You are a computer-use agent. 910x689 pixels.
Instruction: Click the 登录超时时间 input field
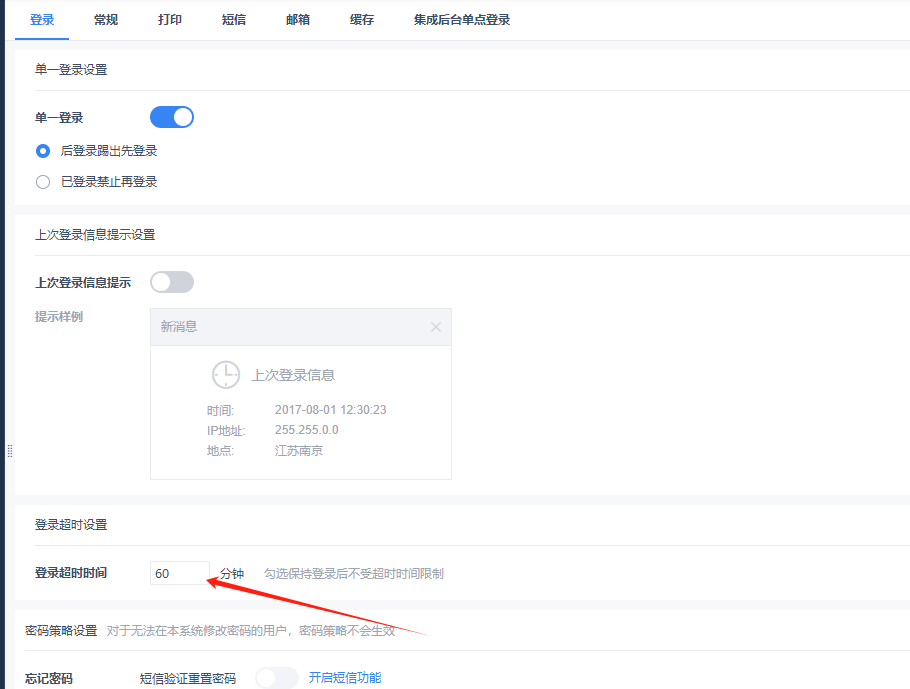point(180,573)
